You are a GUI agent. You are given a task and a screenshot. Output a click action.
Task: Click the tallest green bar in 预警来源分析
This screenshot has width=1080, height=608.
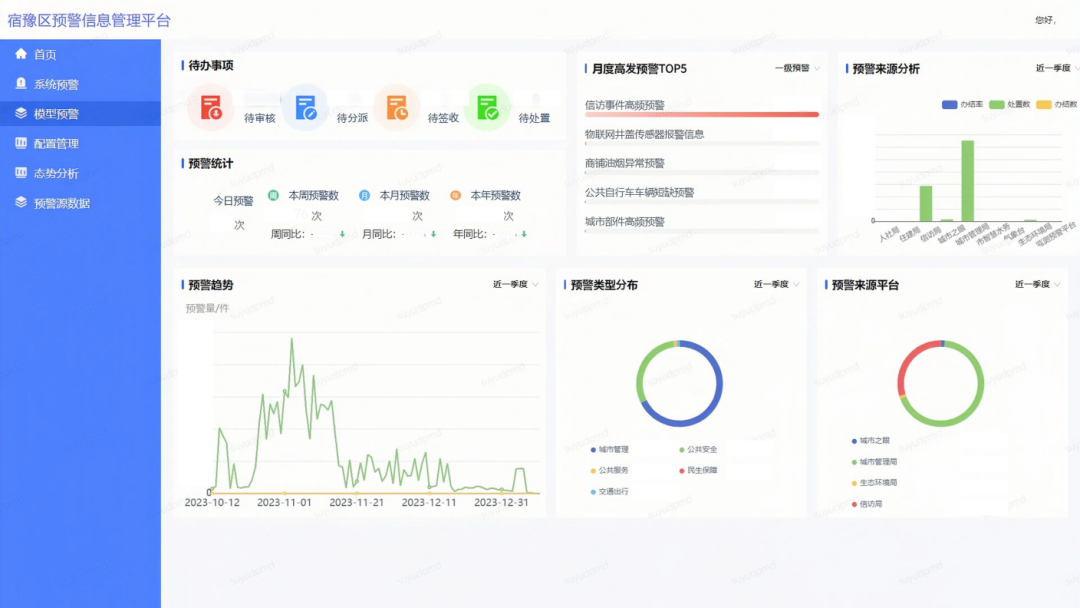tap(967, 180)
